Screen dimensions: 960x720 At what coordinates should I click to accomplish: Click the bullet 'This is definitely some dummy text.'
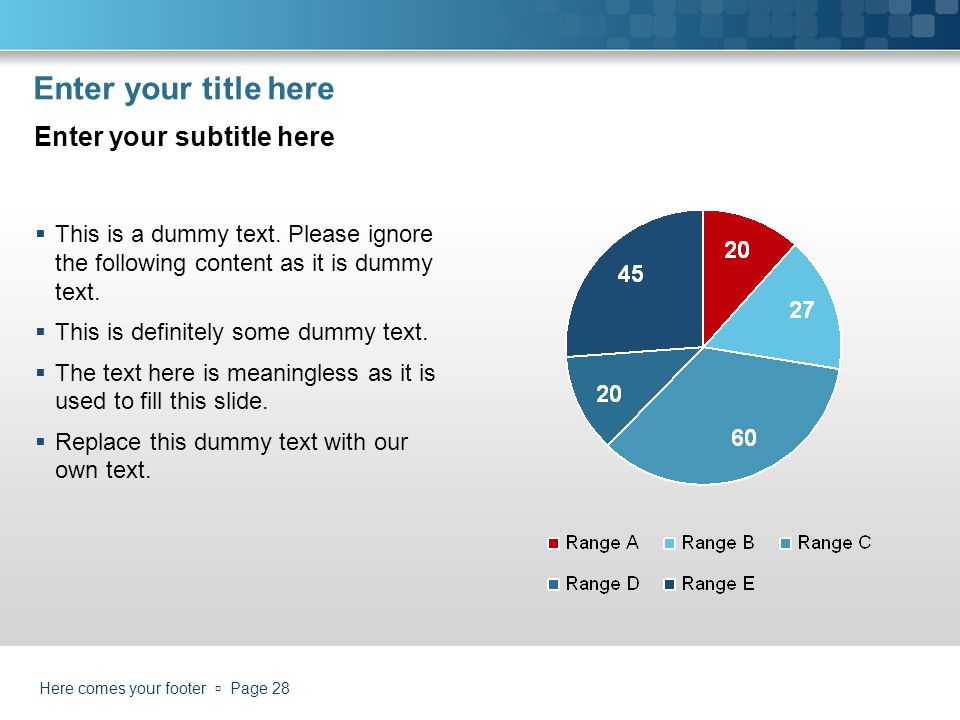[241, 332]
